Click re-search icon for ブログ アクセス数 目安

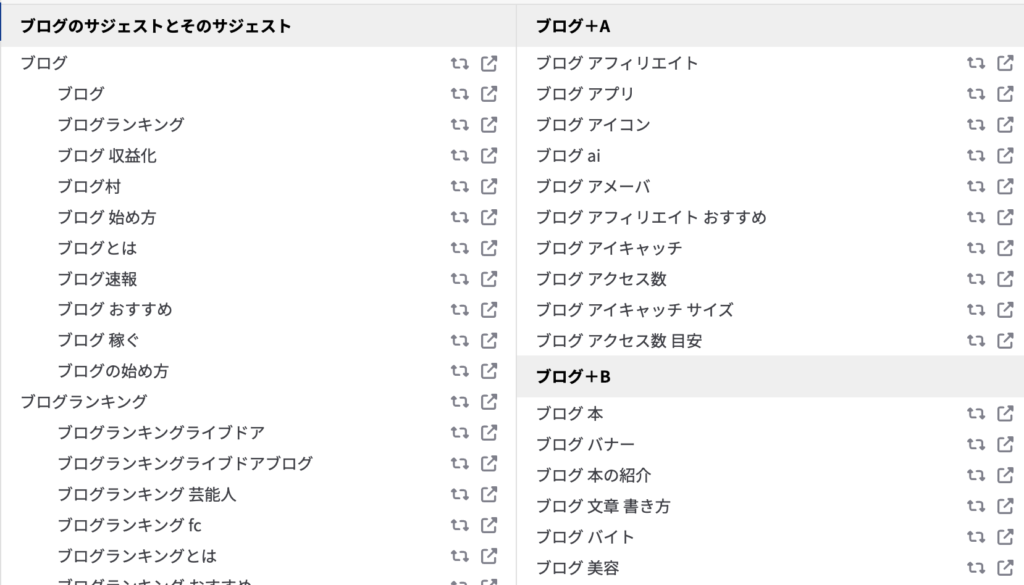click(x=976, y=341)
